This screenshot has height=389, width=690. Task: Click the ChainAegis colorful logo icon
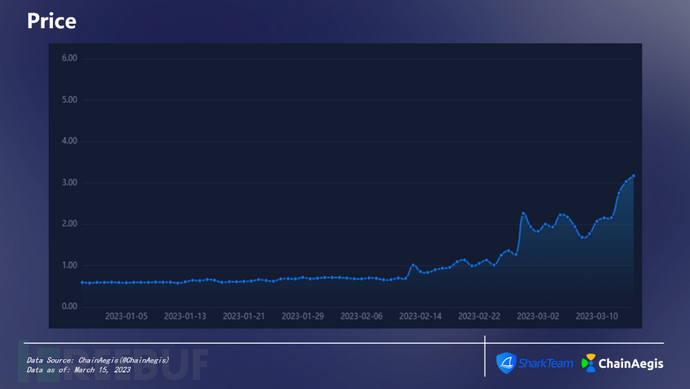point(589,363)
